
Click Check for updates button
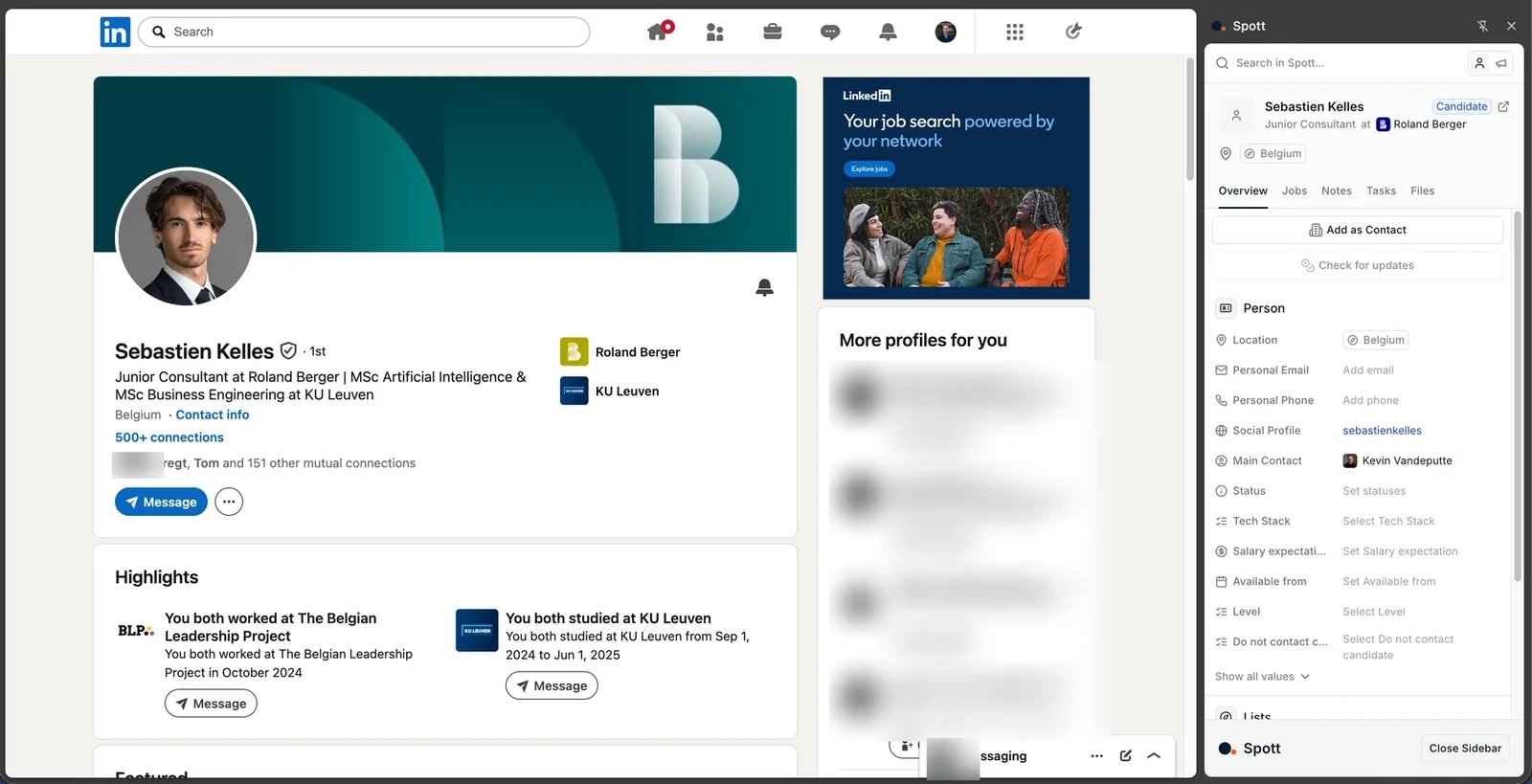pyautogui.click(x=1357, y=265)
